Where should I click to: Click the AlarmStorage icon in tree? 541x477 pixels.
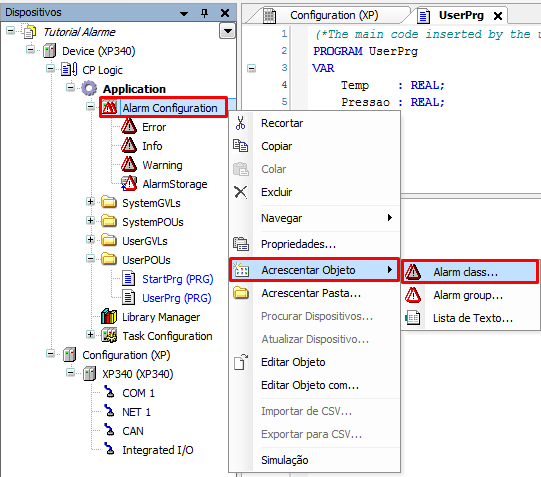pyautogui.click(x=129, y=184)
